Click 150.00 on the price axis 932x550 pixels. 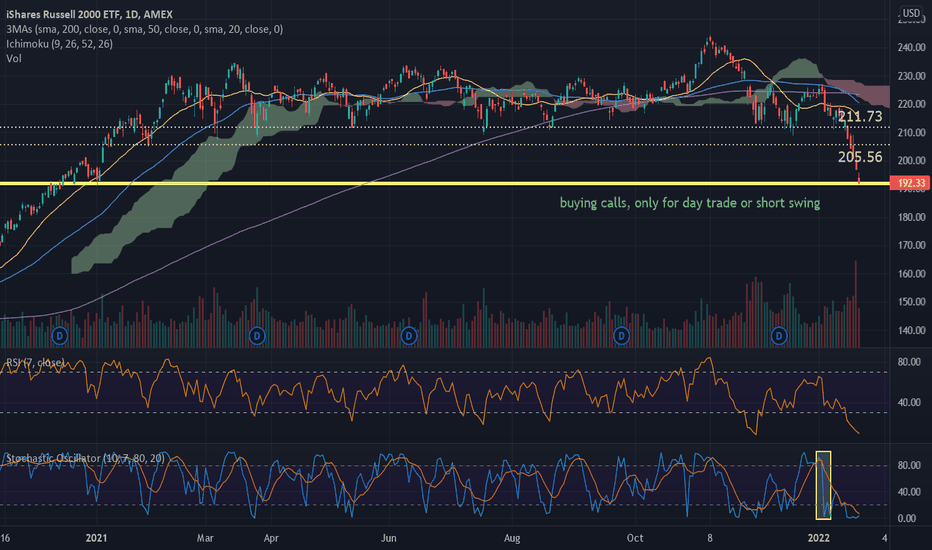[x=911, y=302]
